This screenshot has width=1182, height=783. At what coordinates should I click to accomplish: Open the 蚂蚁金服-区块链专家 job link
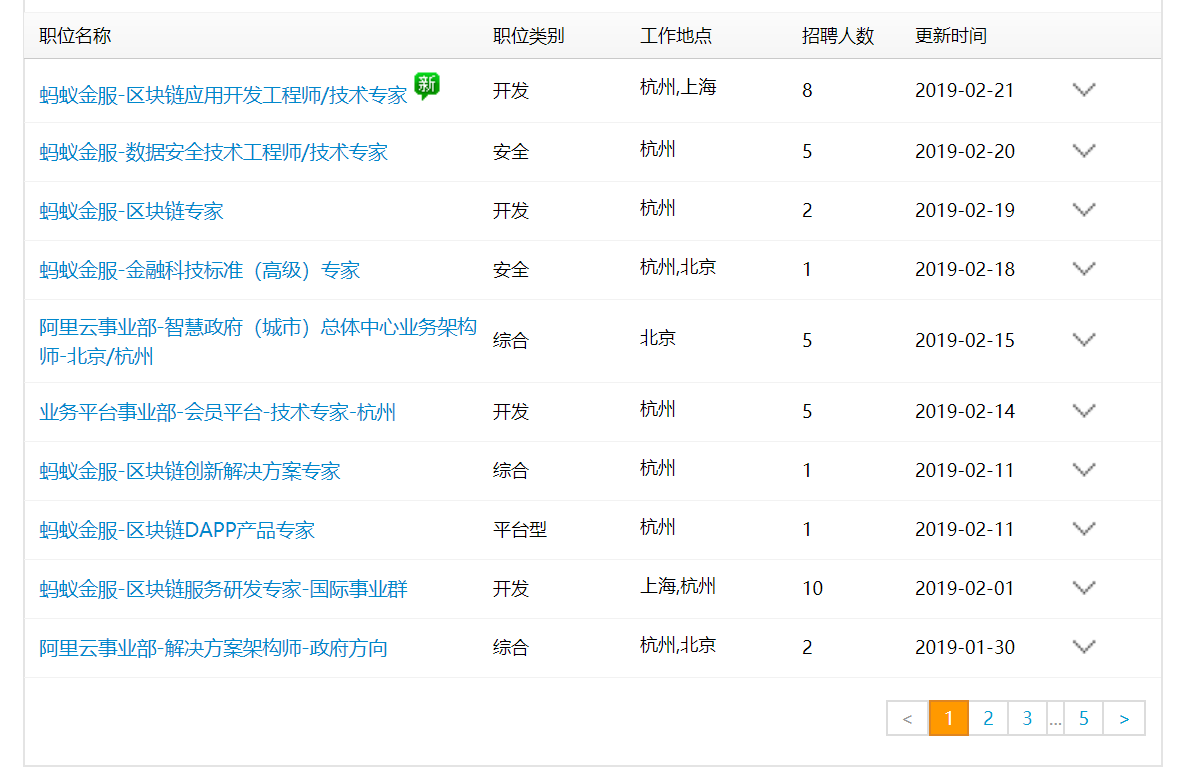click(x=131, y=211)
